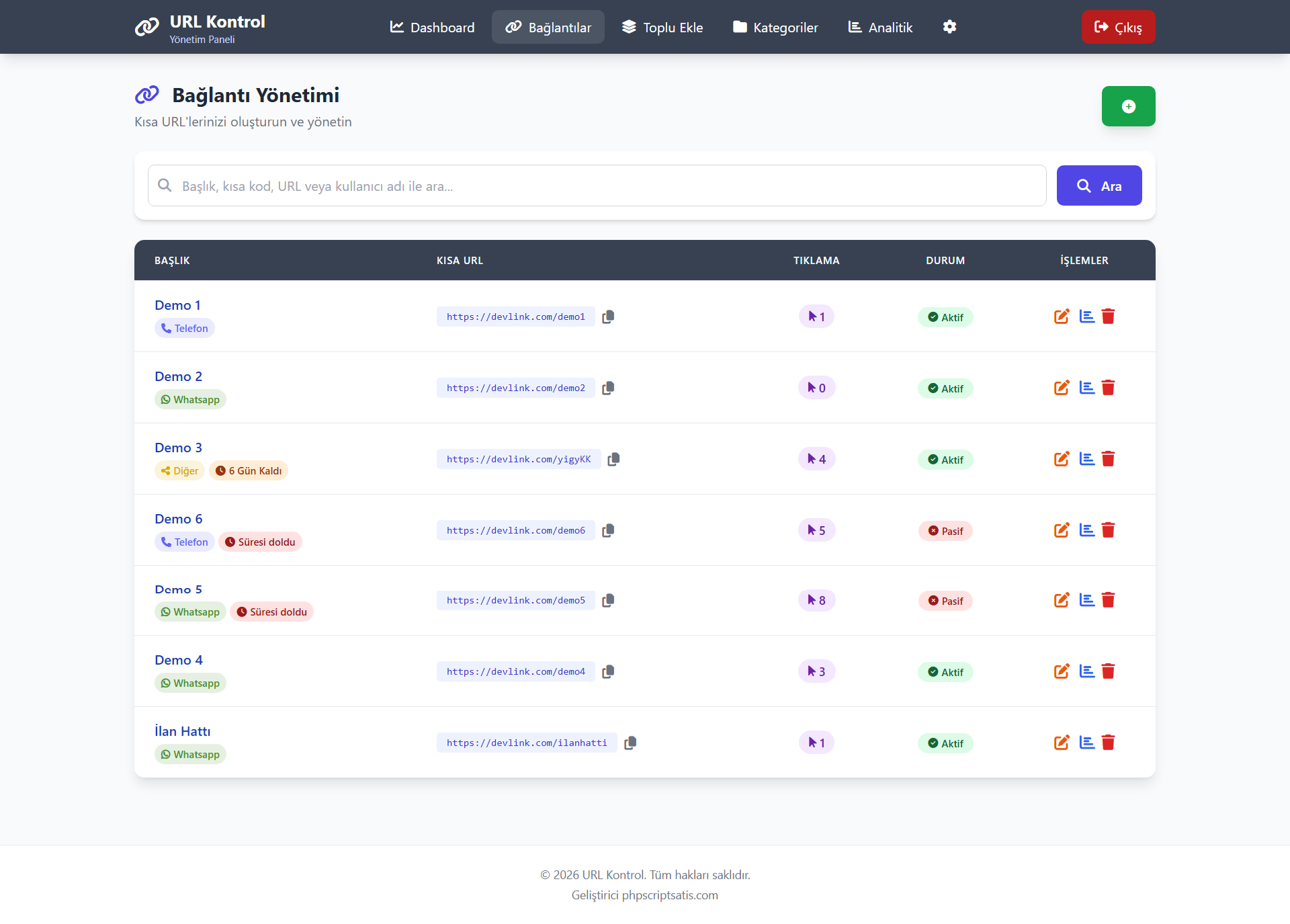Copy the ilanhatti short URL

630,743
